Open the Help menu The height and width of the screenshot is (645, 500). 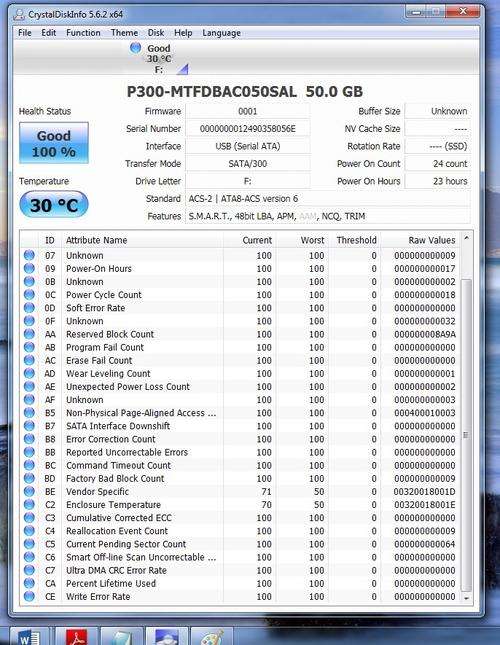(x=183, y=33)
